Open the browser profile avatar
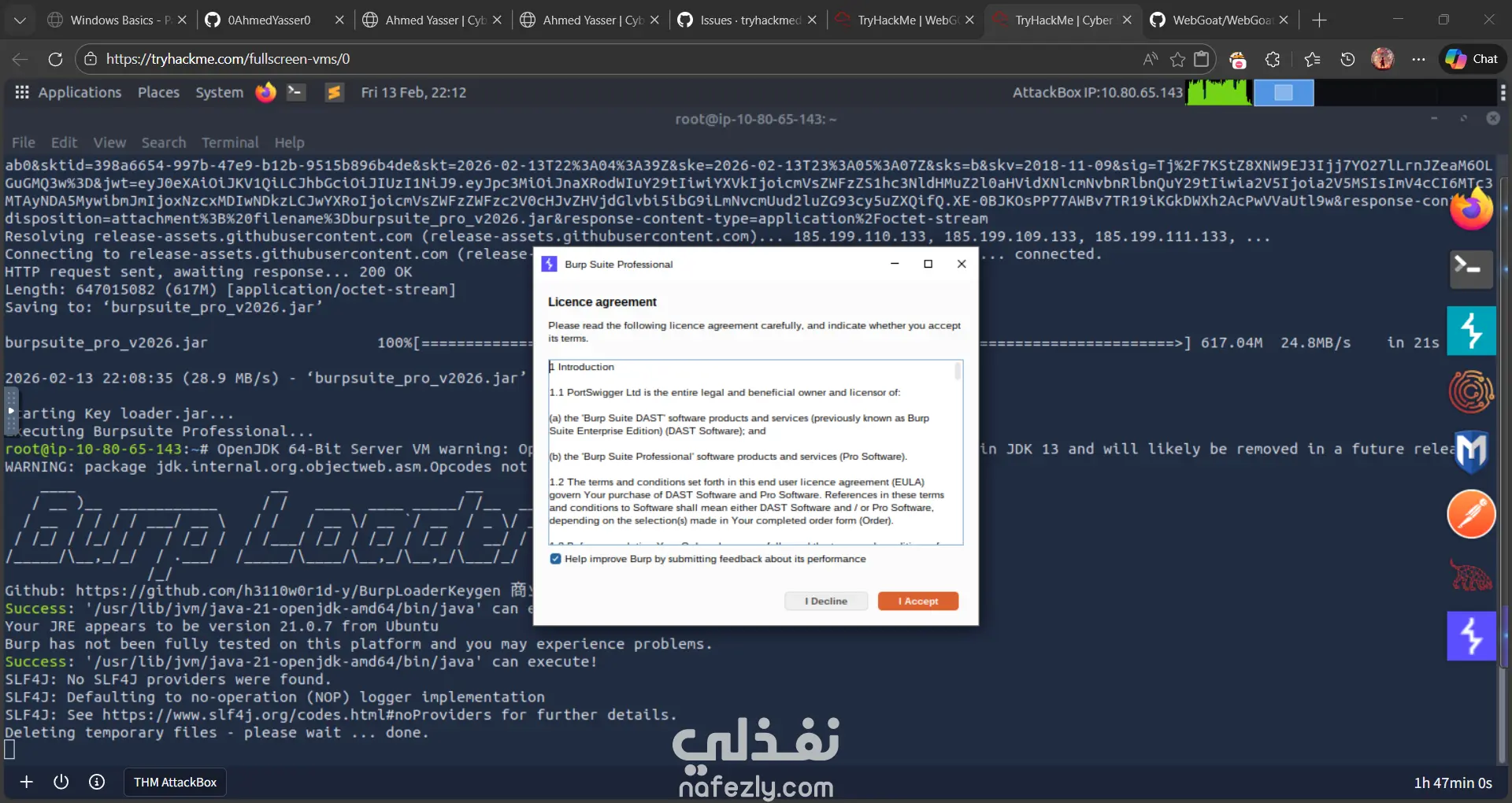This screenshot has height=803, width=1512. tap(1383, 59)
